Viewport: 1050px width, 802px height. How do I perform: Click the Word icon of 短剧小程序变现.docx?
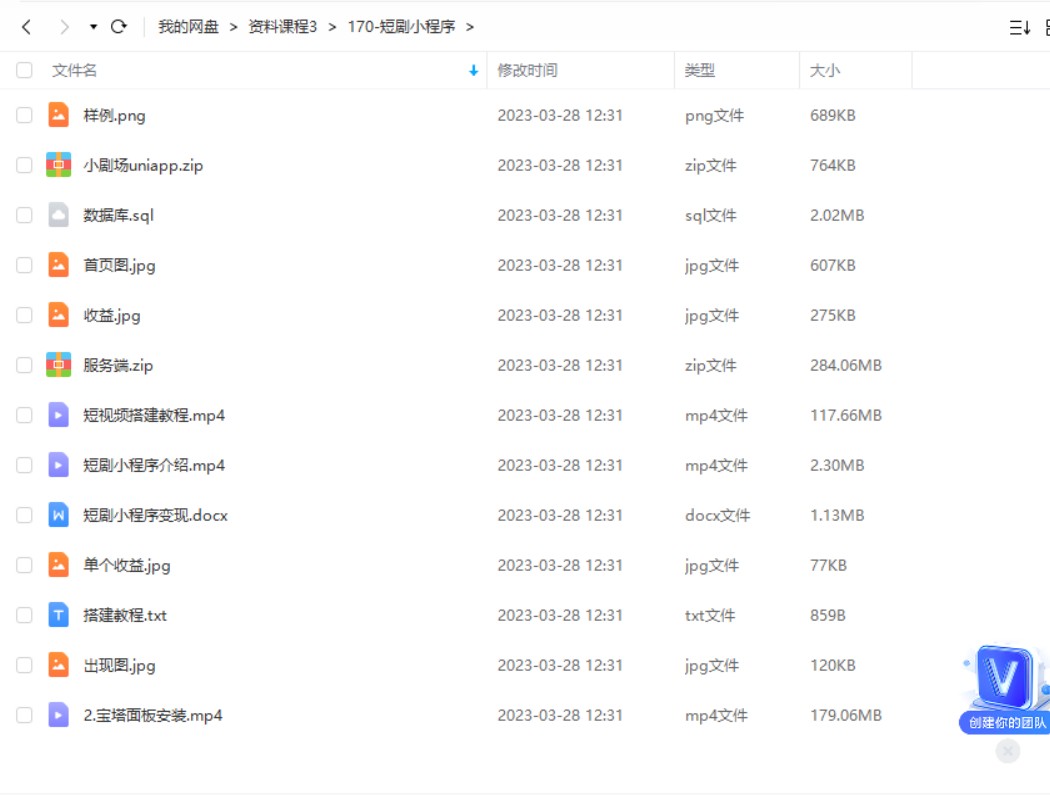point(59,515)
